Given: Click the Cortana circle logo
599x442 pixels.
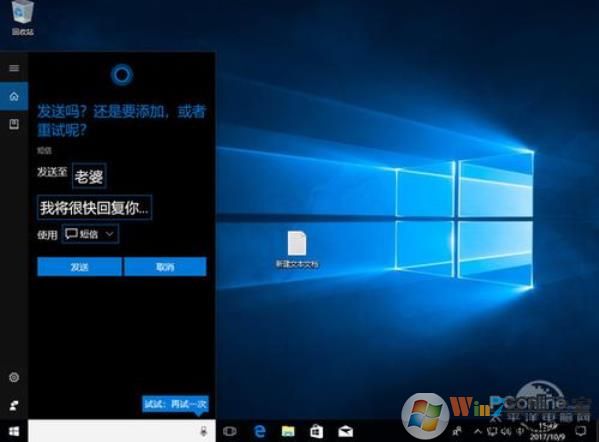Looking at the screenshot, I should coord(122,74).
